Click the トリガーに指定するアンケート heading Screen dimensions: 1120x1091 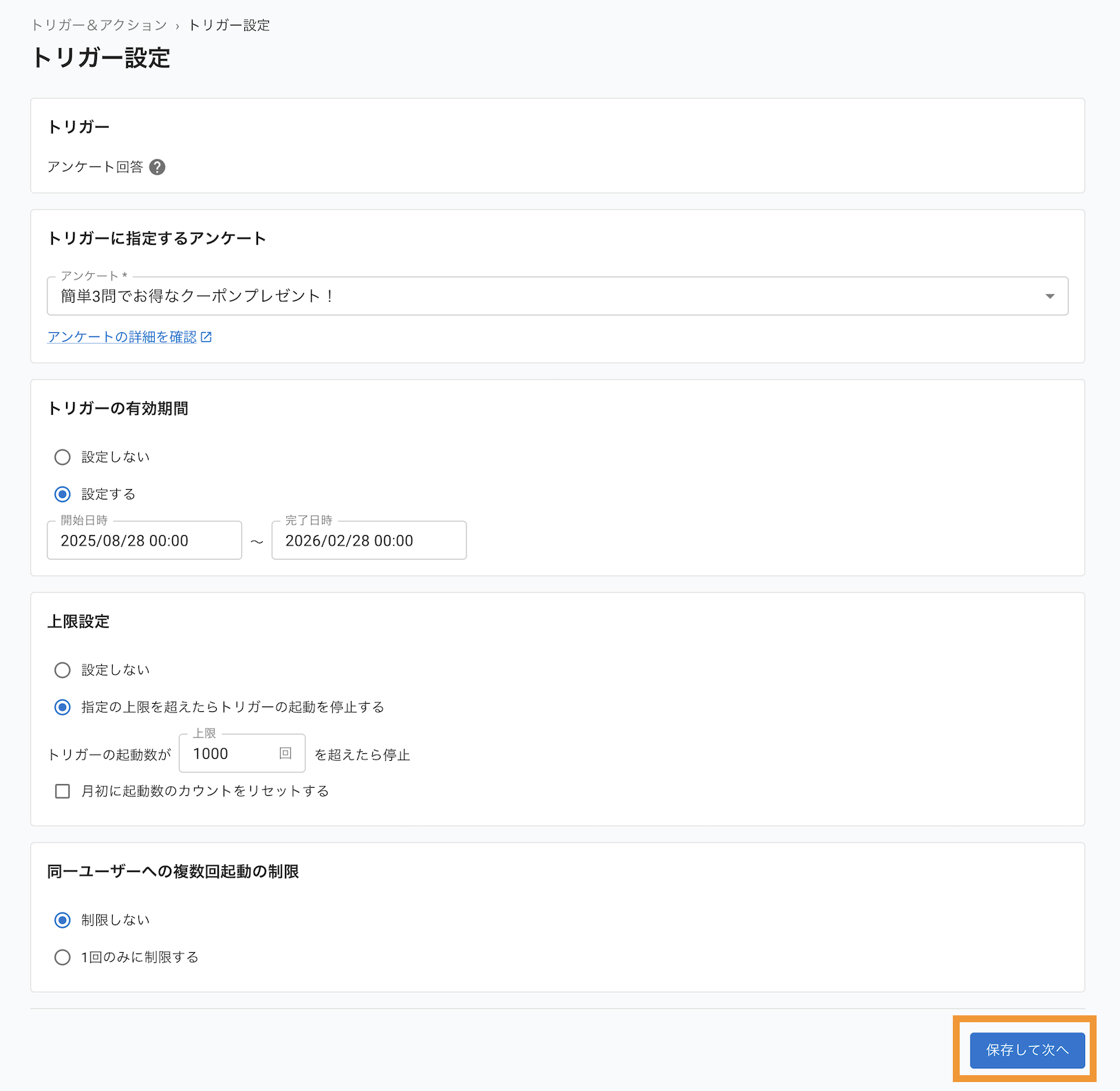pyautogui.click(x=156, y=239)
